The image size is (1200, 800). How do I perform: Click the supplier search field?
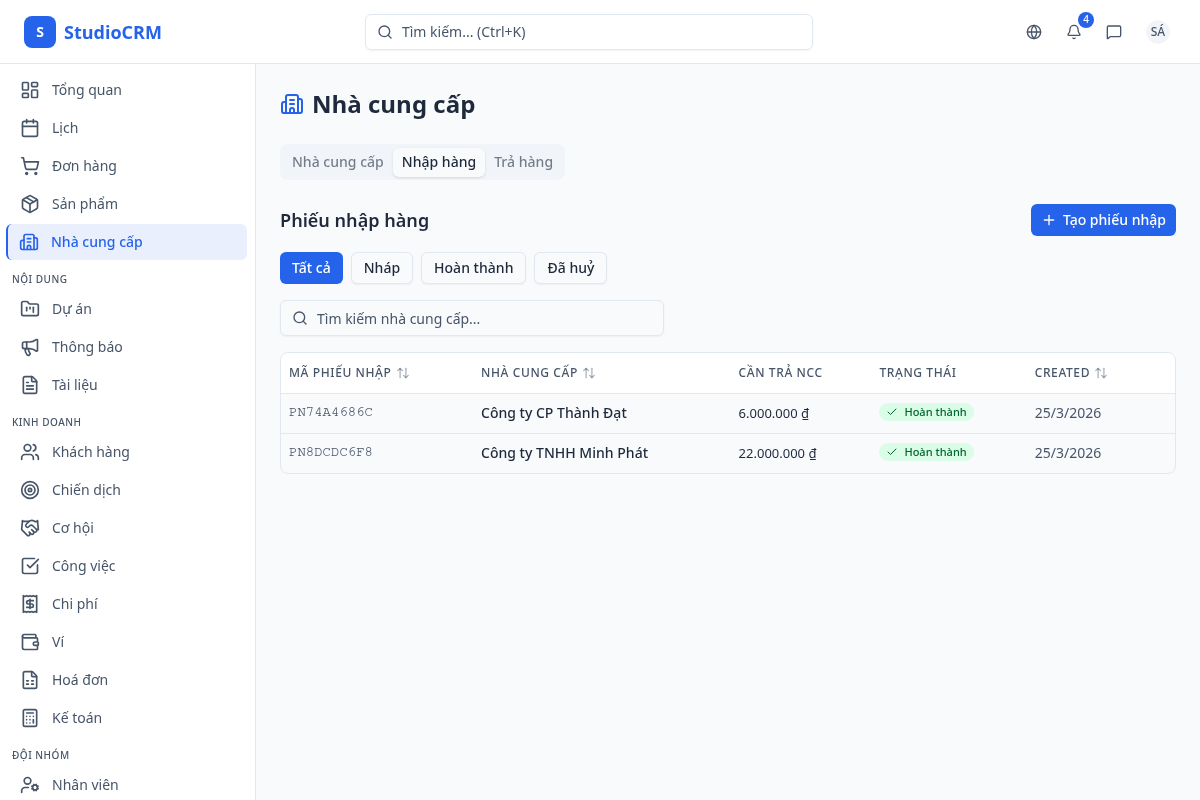[472, 318]
